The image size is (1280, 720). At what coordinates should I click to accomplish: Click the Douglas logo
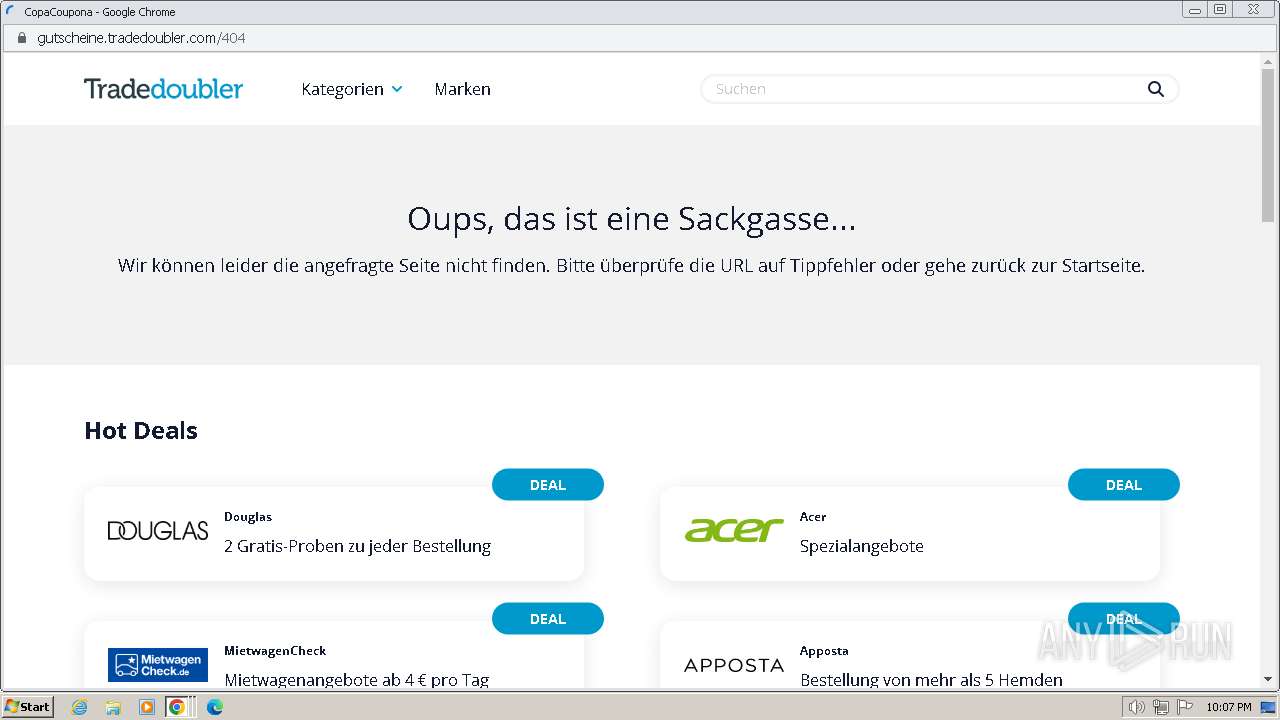coord(158,531)
